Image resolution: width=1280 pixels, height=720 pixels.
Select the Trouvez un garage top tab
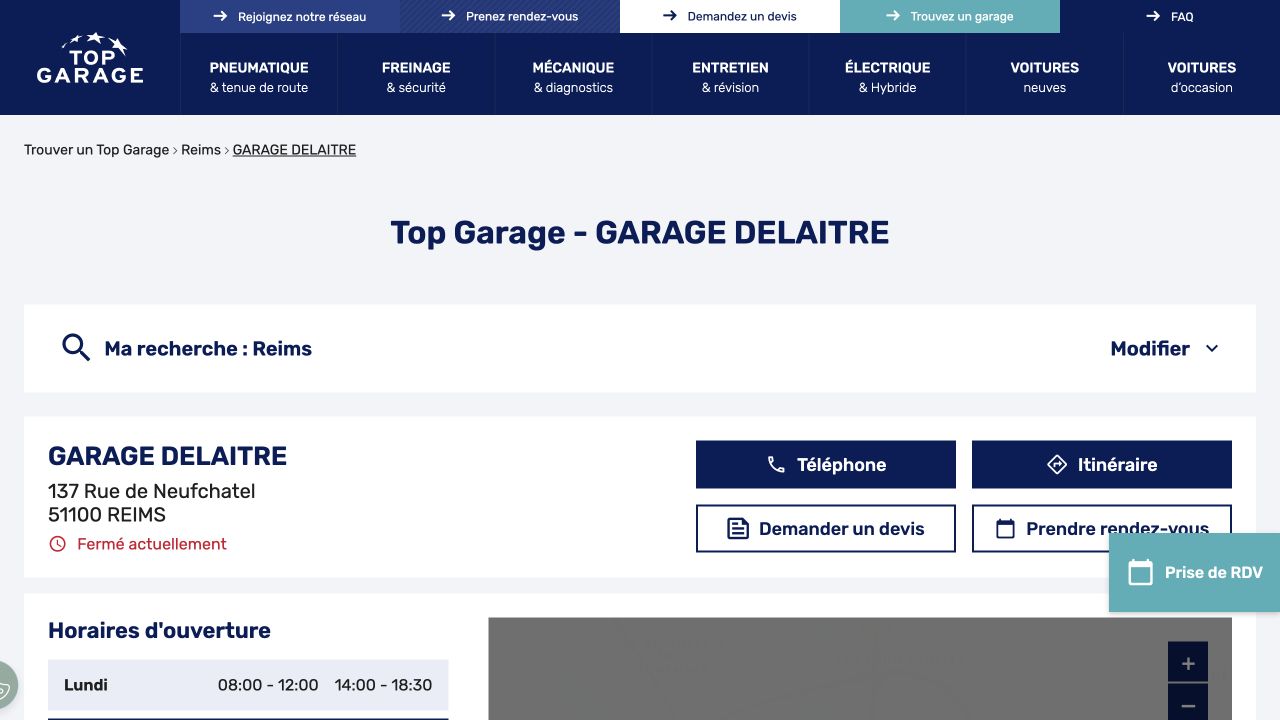[x=950, y=16]
